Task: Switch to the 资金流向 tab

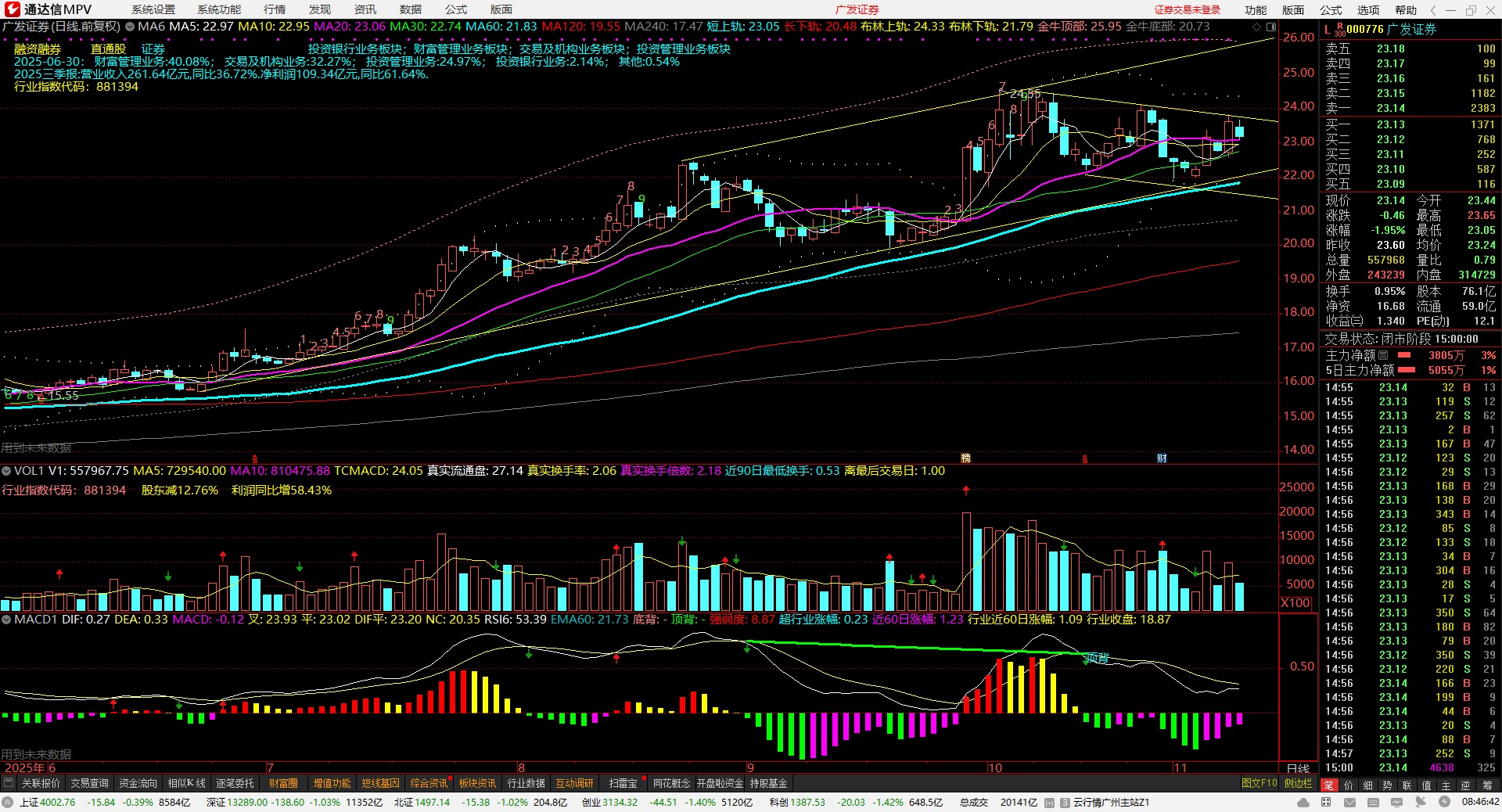Action: [138, 783]
